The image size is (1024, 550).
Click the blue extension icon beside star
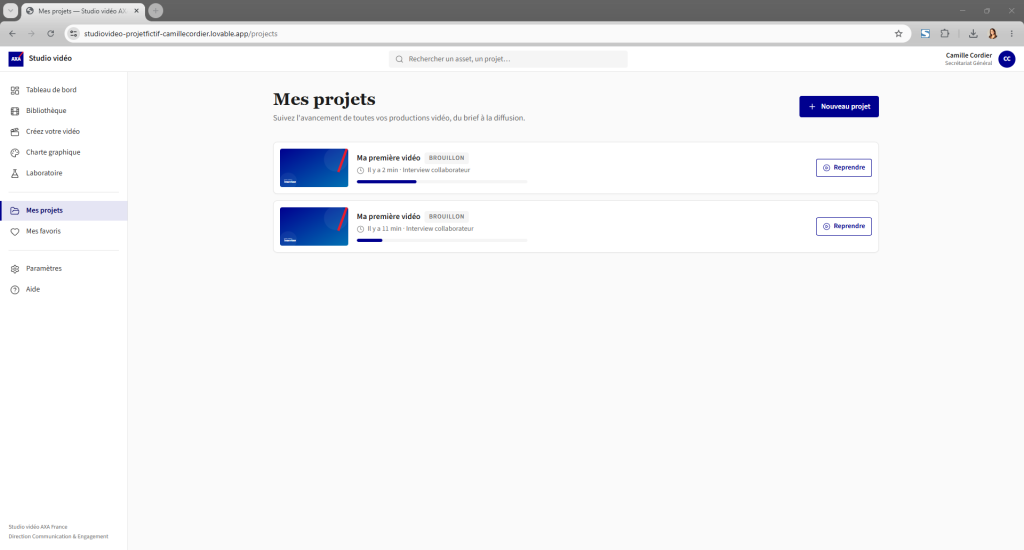point(925,34)
